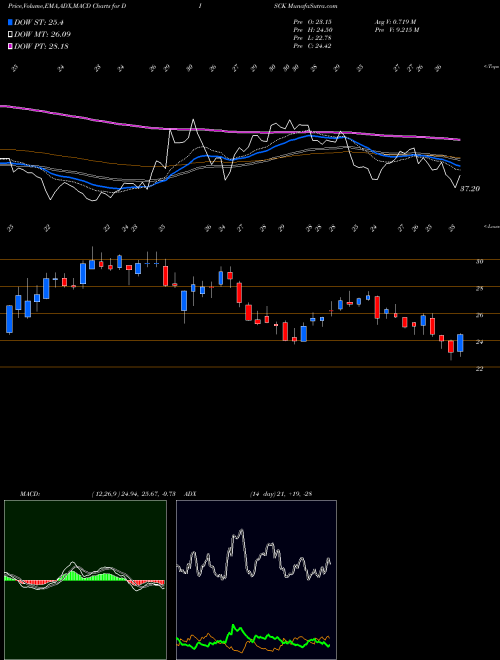Screen dimensions: 500x660
Task: Click the Pre O: 23.15 open value
Action: [x=313, y=22]
